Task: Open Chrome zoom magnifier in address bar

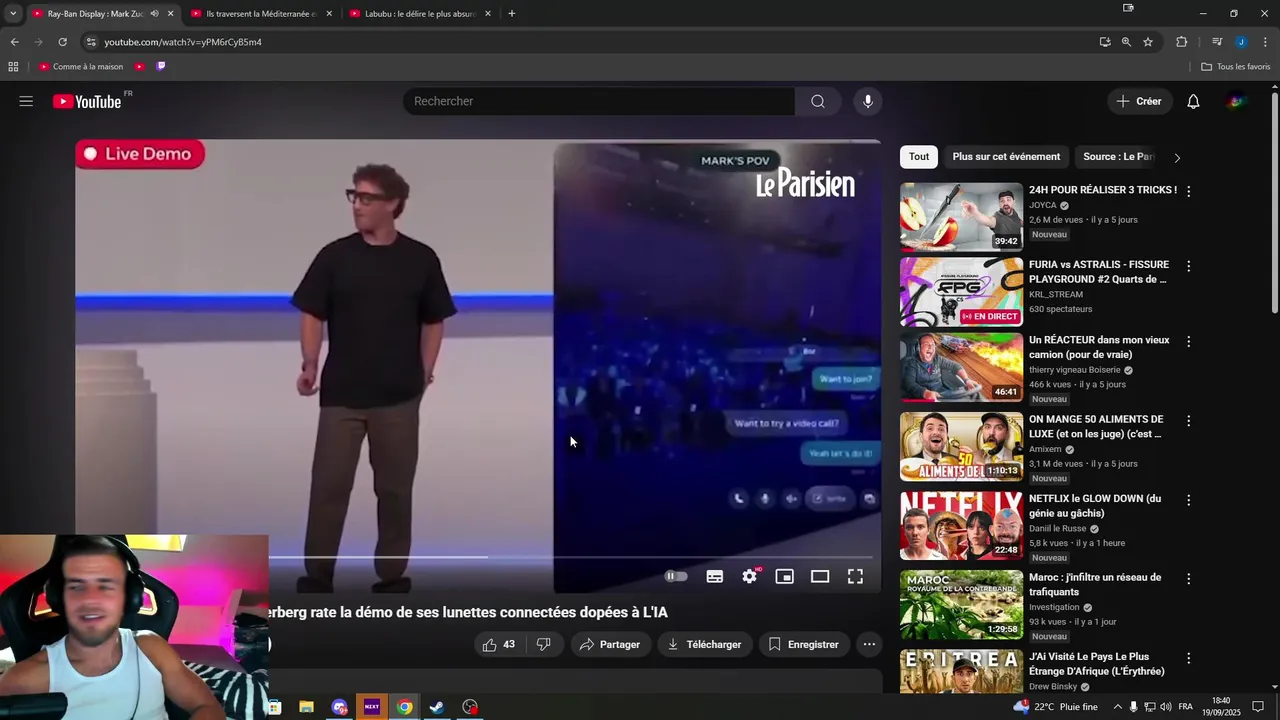Action: 1126,42
